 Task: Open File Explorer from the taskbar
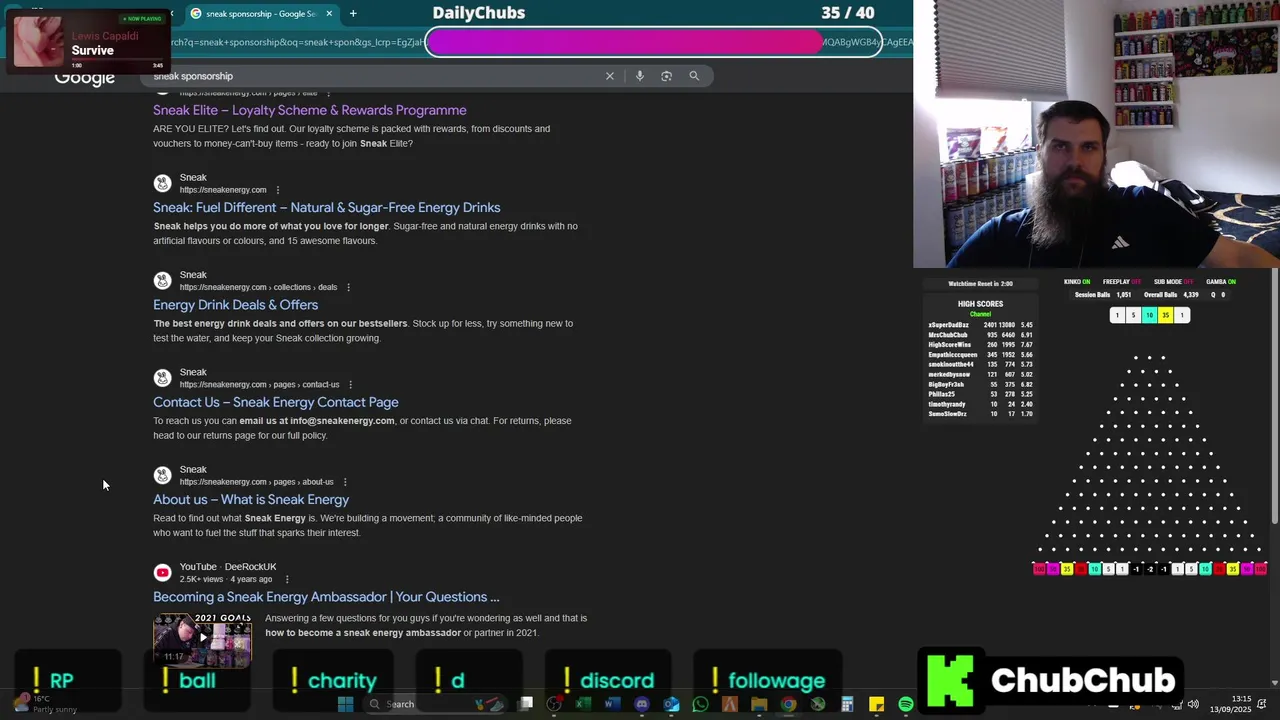(x=759, y=704)
